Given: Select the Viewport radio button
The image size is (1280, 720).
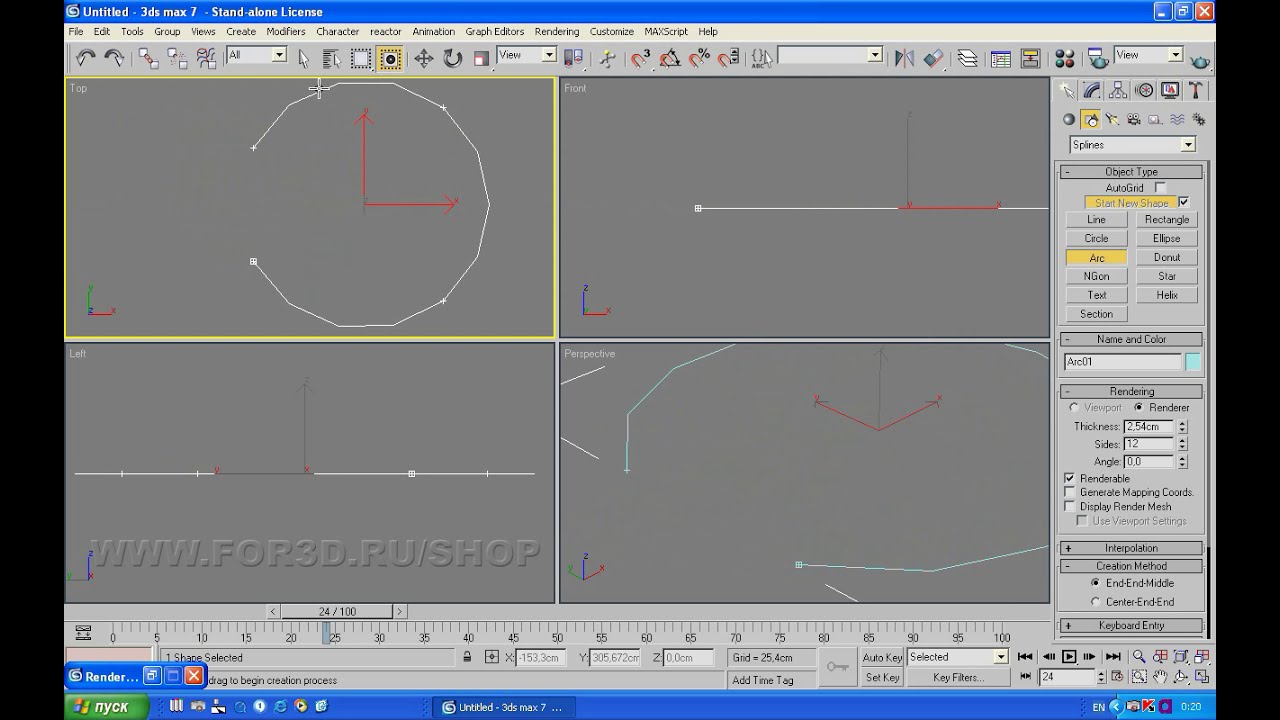Looking at the screenshot, I should pyautogui.click(x=1074, y=408).
